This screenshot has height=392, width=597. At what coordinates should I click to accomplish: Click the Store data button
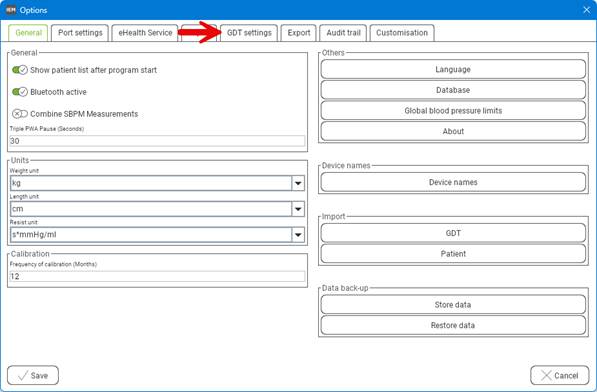click(453, 304)
